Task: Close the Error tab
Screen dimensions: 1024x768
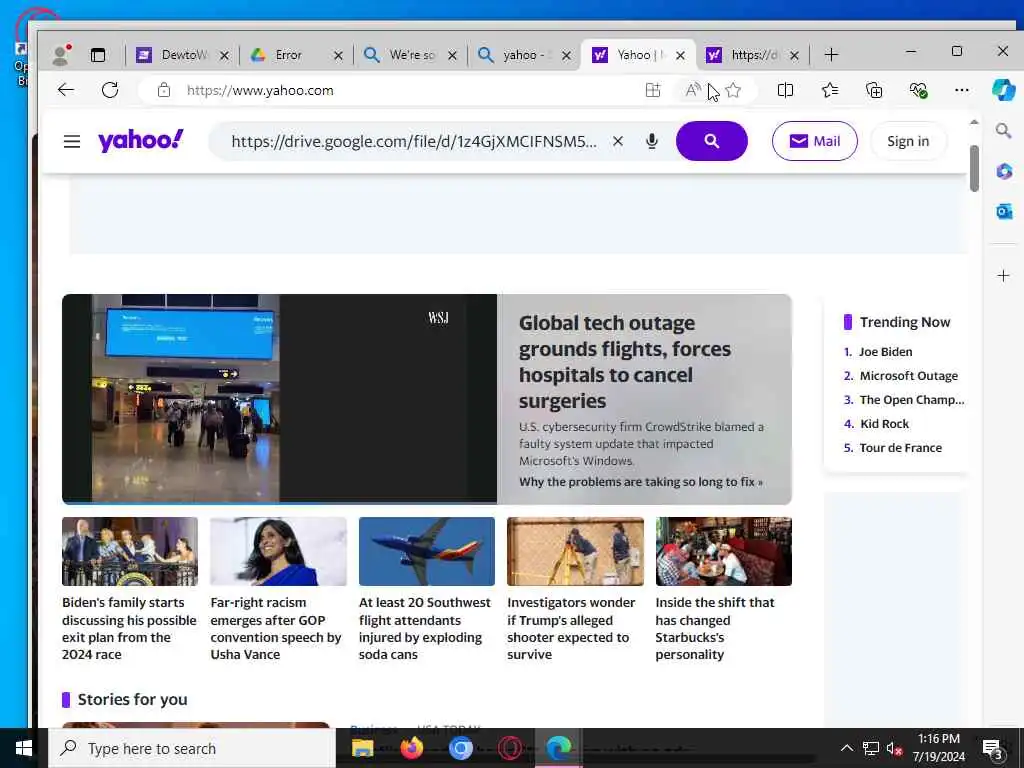Action: (x=338, y=56)
